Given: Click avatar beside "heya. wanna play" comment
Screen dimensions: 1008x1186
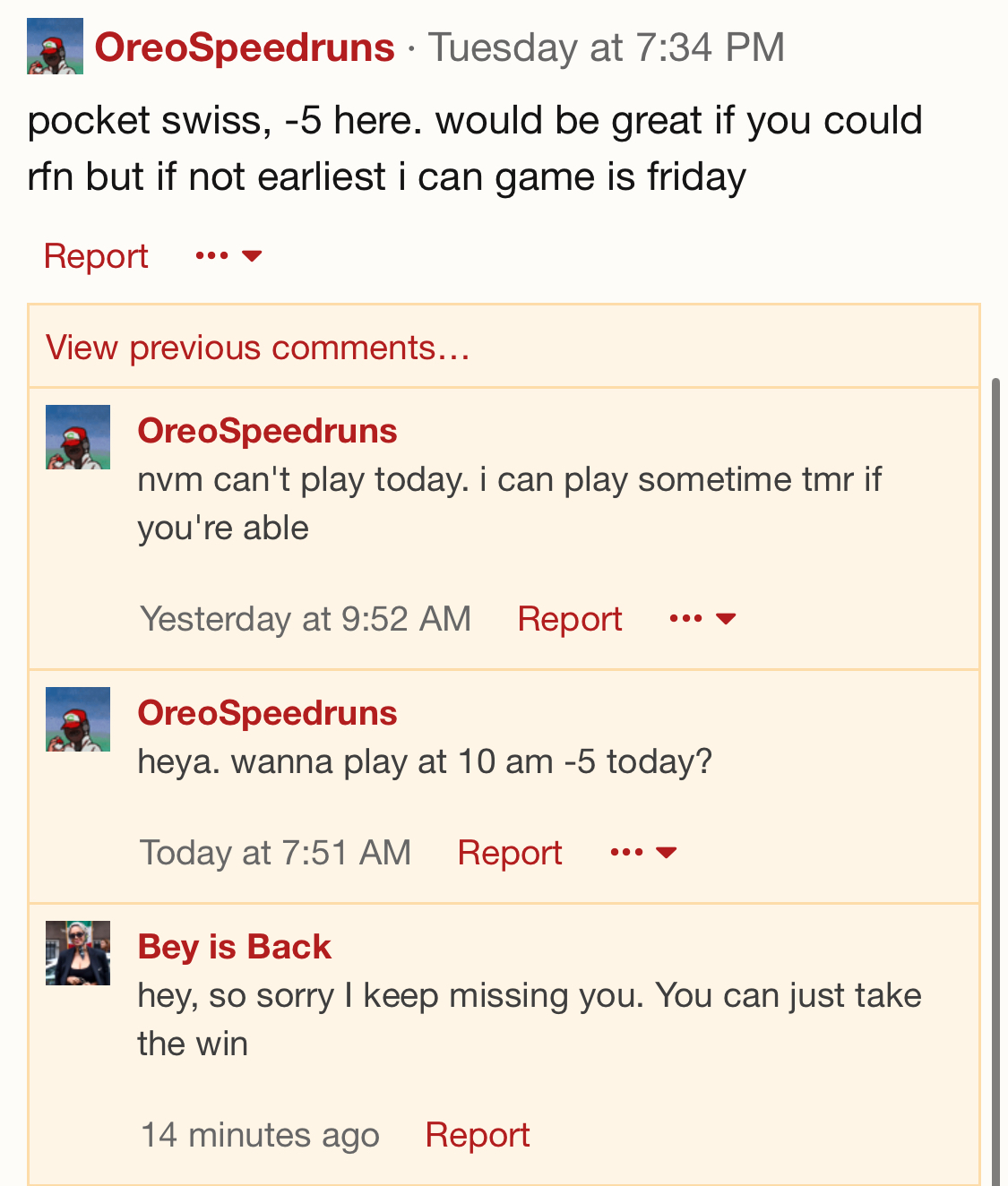Looking at the screenshot, I should pos(78,719).
